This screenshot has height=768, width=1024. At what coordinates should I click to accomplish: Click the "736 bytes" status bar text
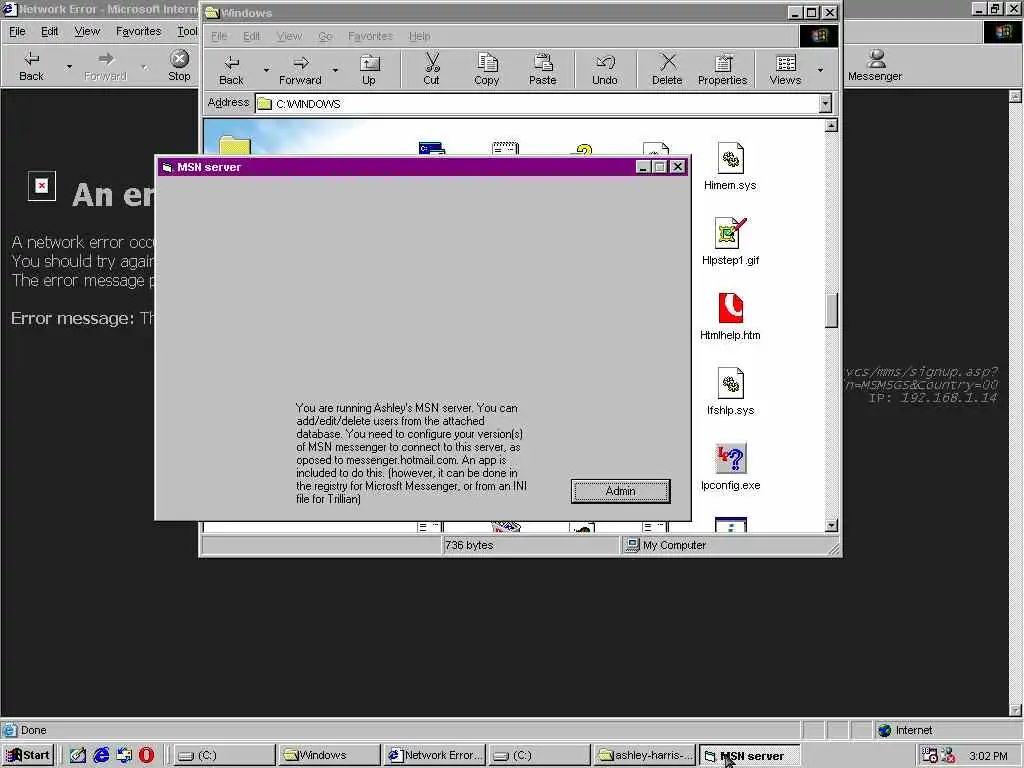tap(469, 545)
